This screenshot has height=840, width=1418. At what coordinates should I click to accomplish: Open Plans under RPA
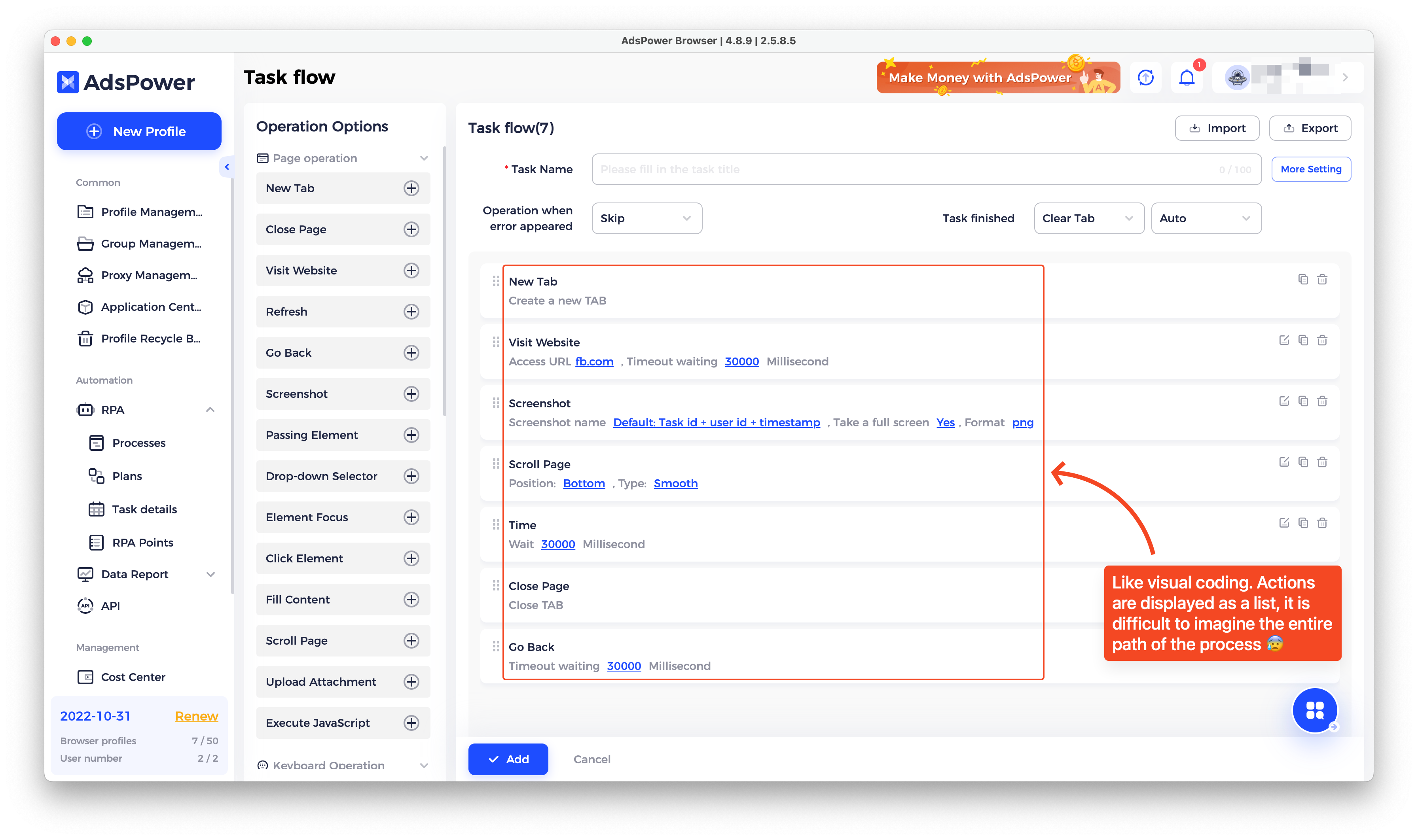pos(116,477)
